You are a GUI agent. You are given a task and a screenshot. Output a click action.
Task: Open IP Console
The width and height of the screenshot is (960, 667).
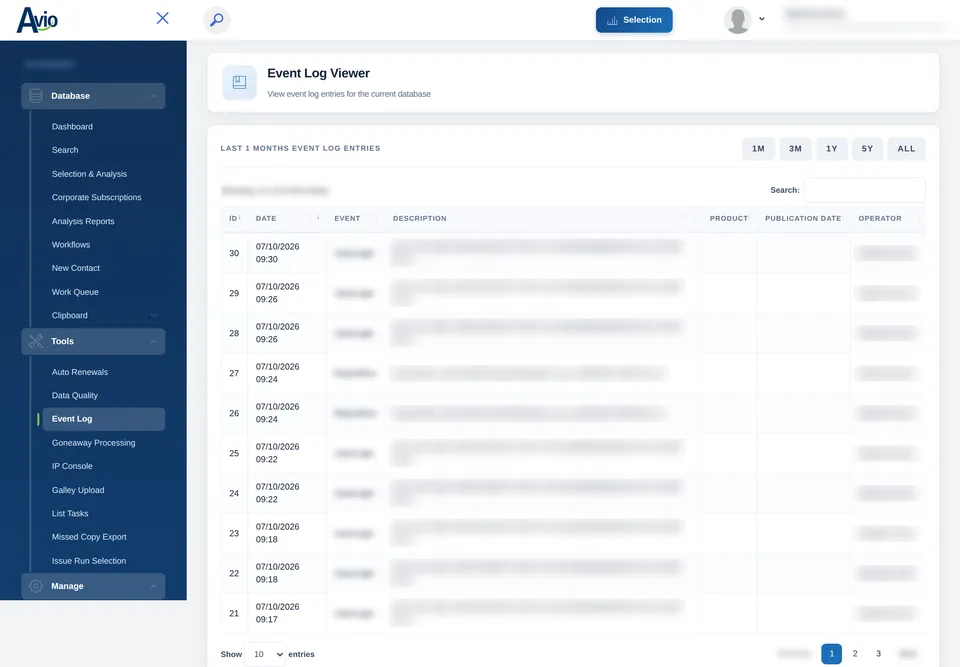(72, 466)
